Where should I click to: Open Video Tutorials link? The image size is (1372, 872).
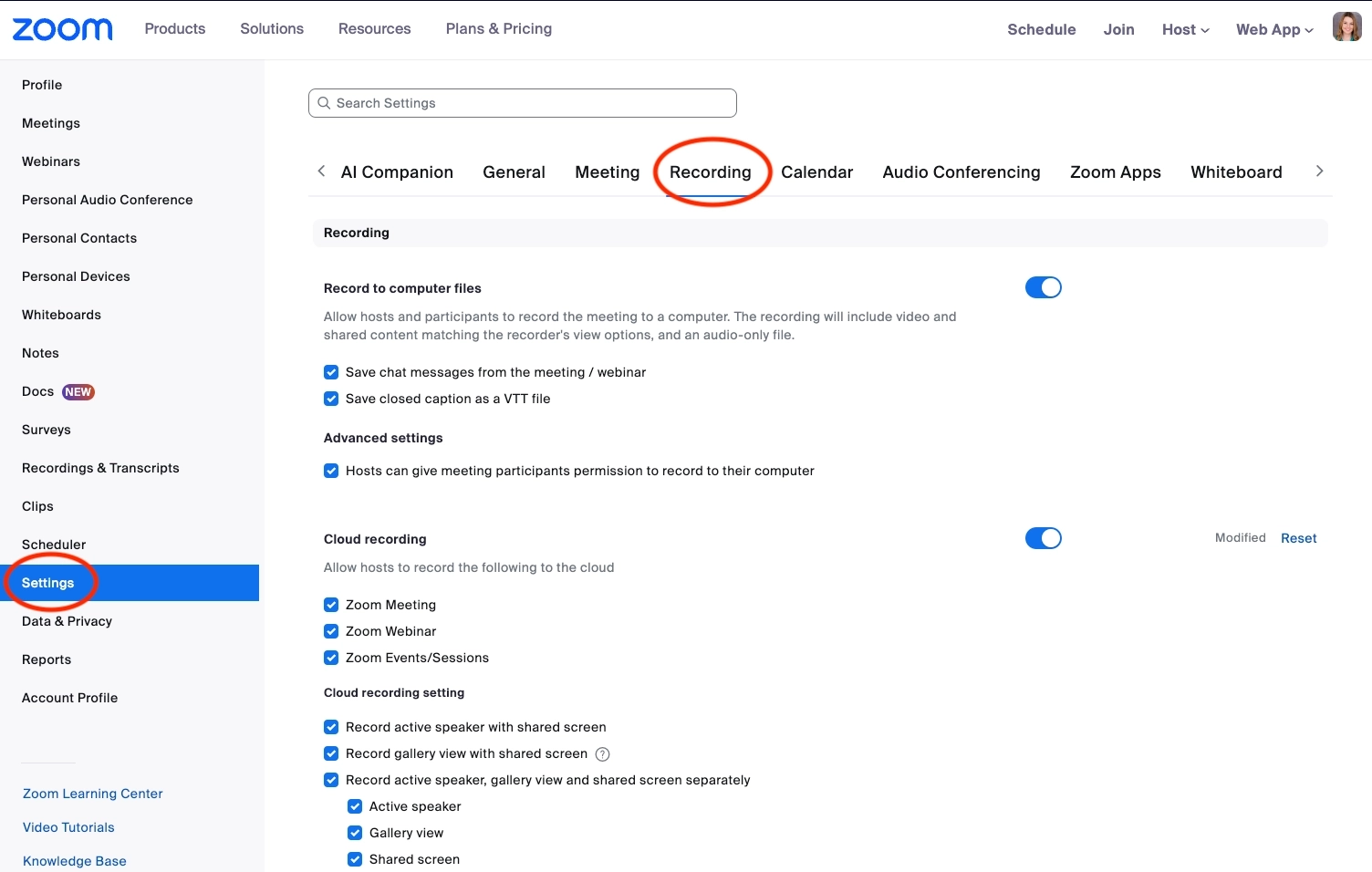point(68,827)
